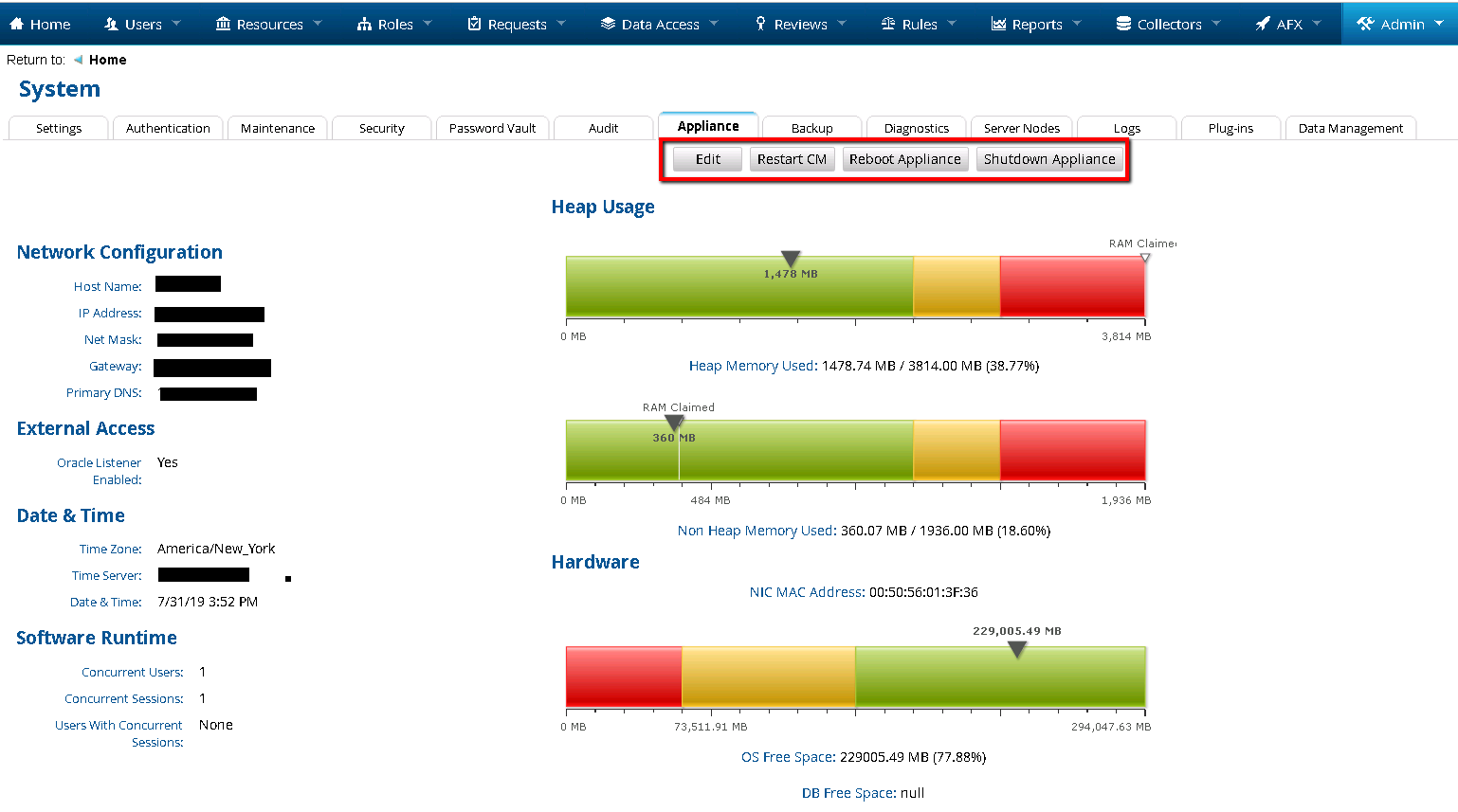The image size is (1458, 812).
Task: Click the Collectors database icon
Action: pos(1123,24)
